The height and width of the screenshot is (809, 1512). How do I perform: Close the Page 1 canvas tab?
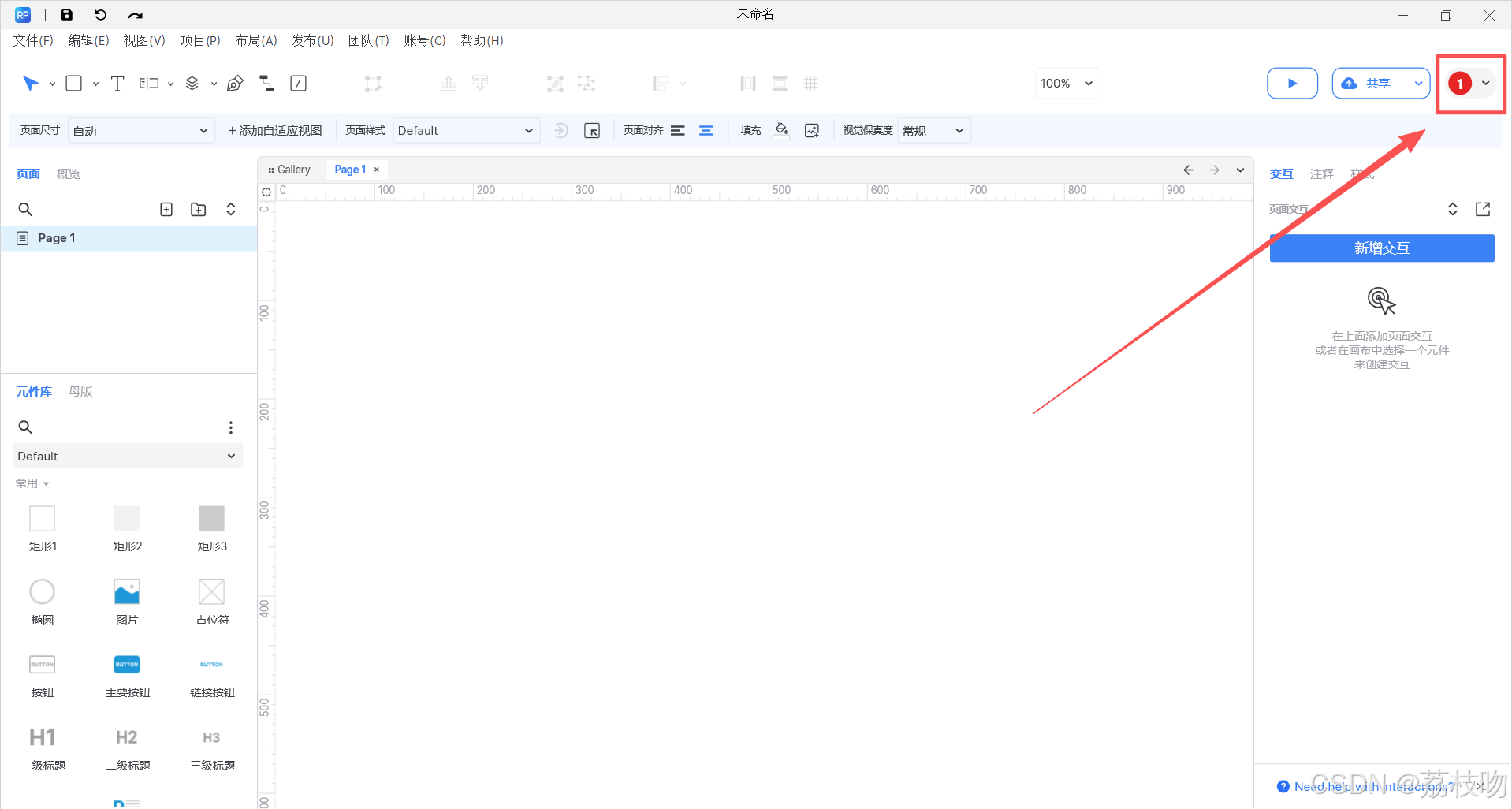click(377, 170)
